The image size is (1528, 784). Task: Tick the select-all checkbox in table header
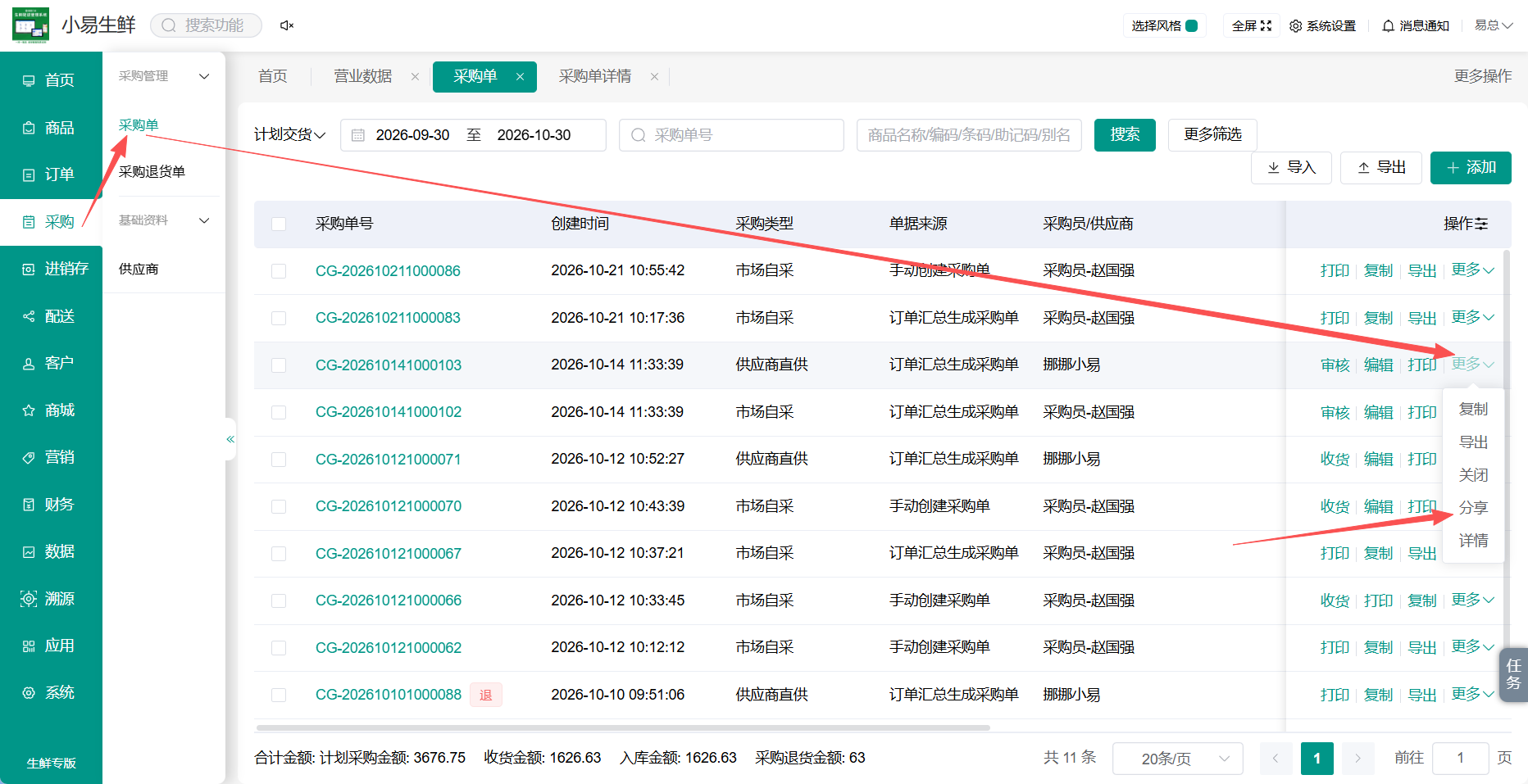(279, 224)
